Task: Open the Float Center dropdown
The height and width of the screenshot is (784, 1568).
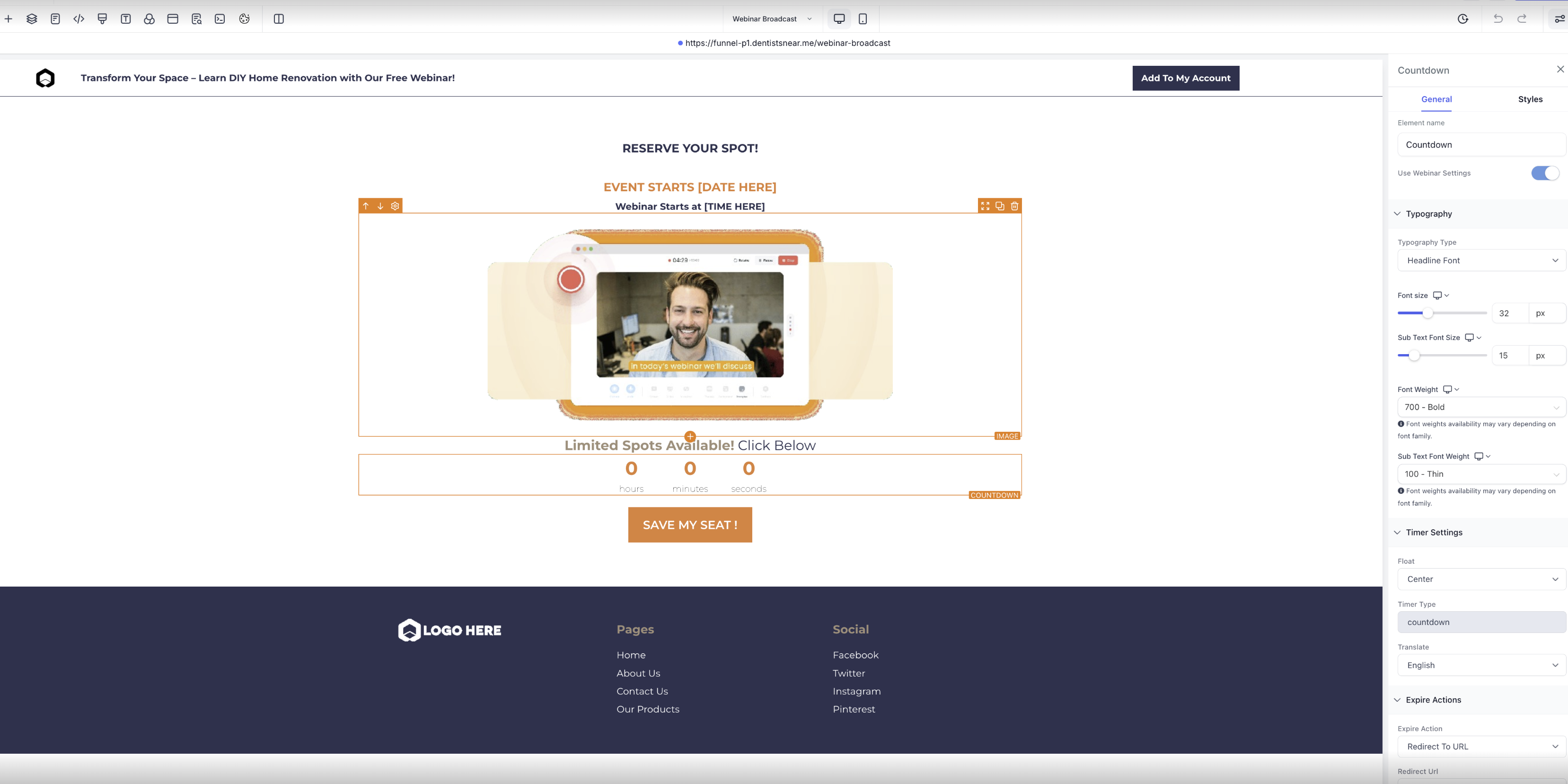Action: [x=1481, y=579]
